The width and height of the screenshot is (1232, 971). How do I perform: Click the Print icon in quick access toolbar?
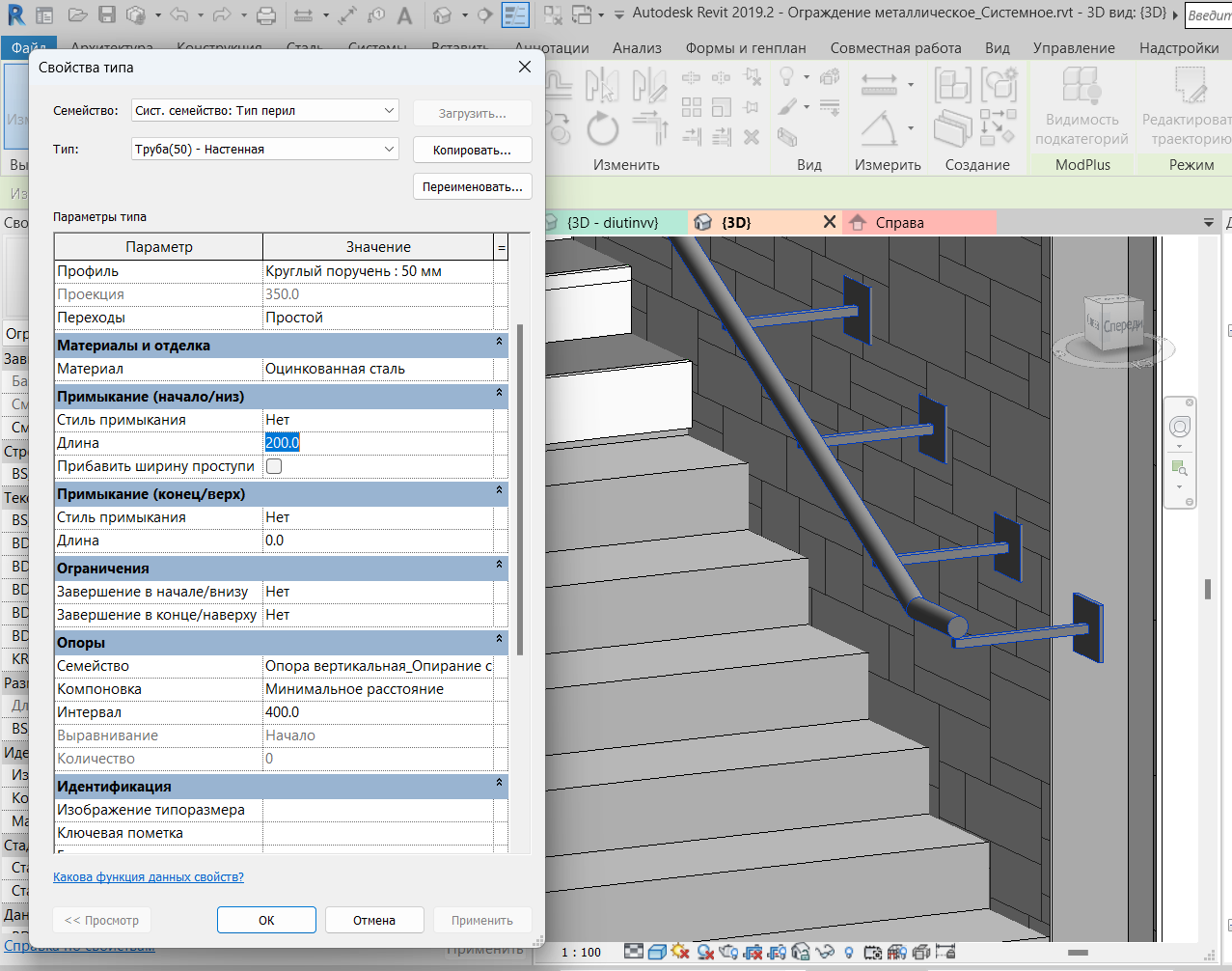coord(267,14)
